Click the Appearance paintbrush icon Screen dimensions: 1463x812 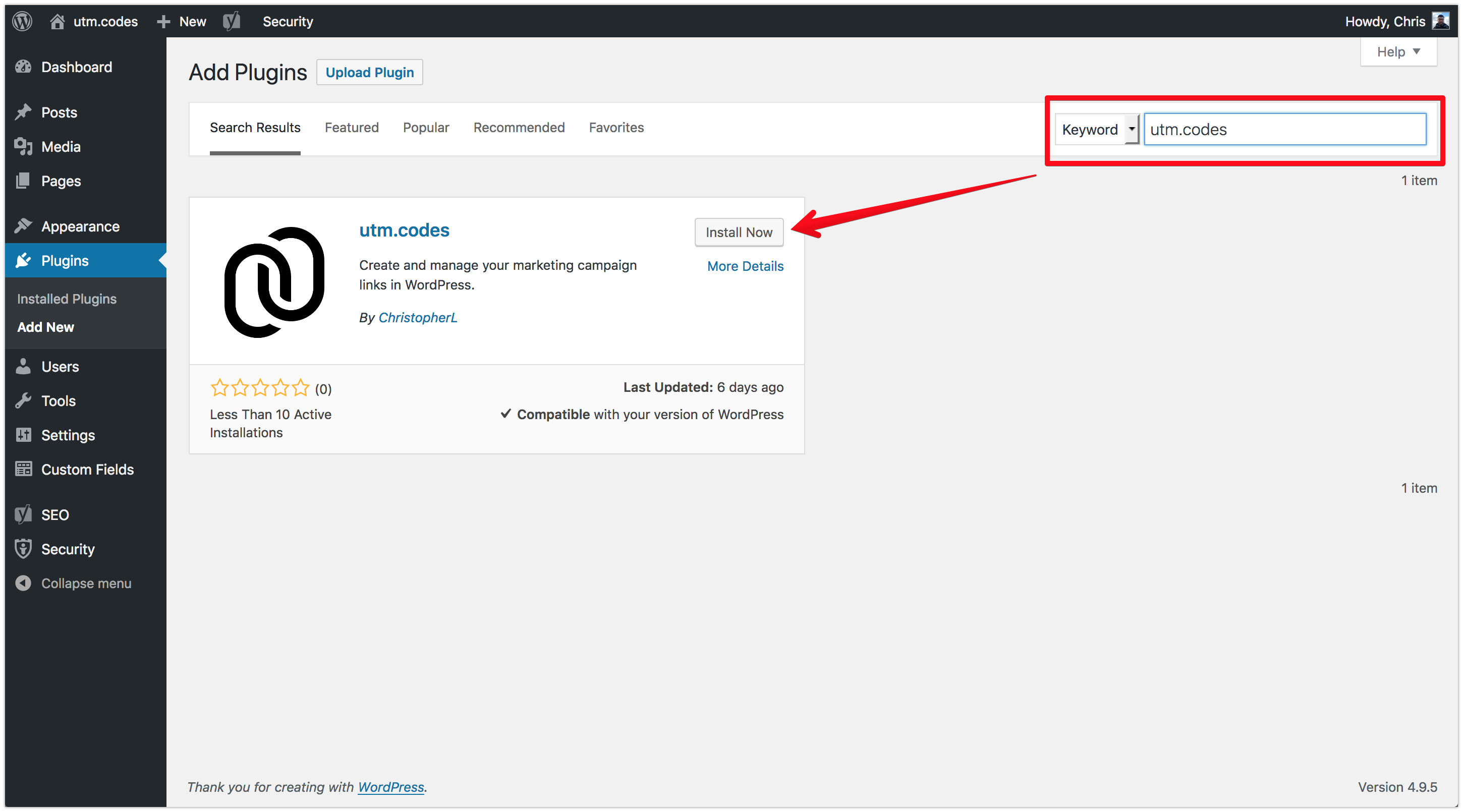click(23, 225)
